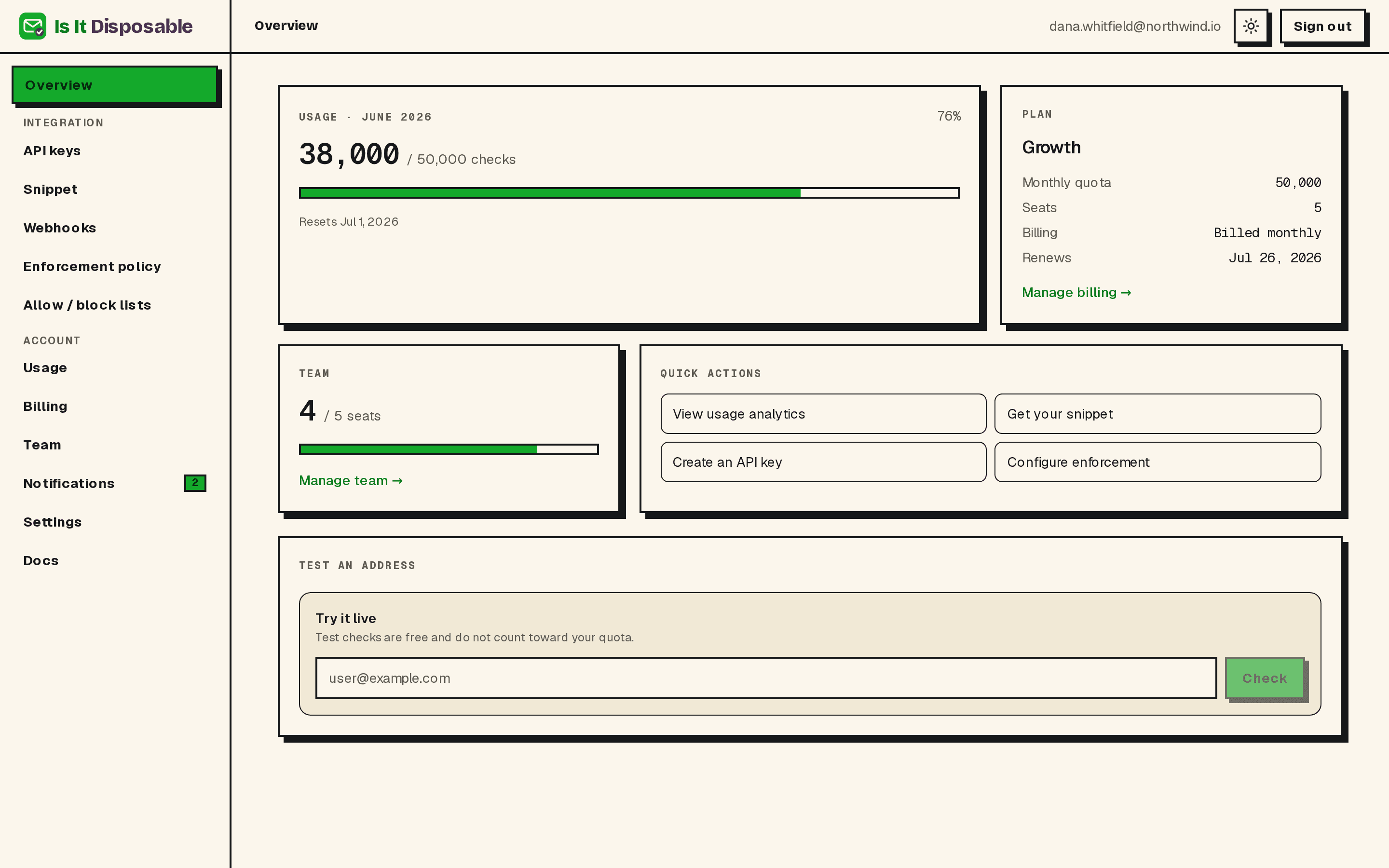Screen dimensions: 1389x868
Task: Toggle the light/dark theme sun icon
Action: click(1251, 26)
